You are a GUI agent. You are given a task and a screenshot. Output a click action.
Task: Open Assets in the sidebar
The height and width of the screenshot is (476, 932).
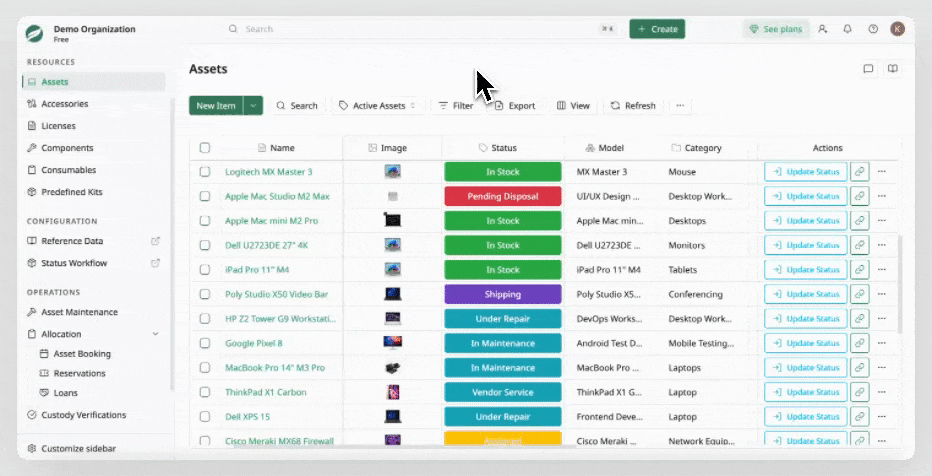tap(94, 82)
